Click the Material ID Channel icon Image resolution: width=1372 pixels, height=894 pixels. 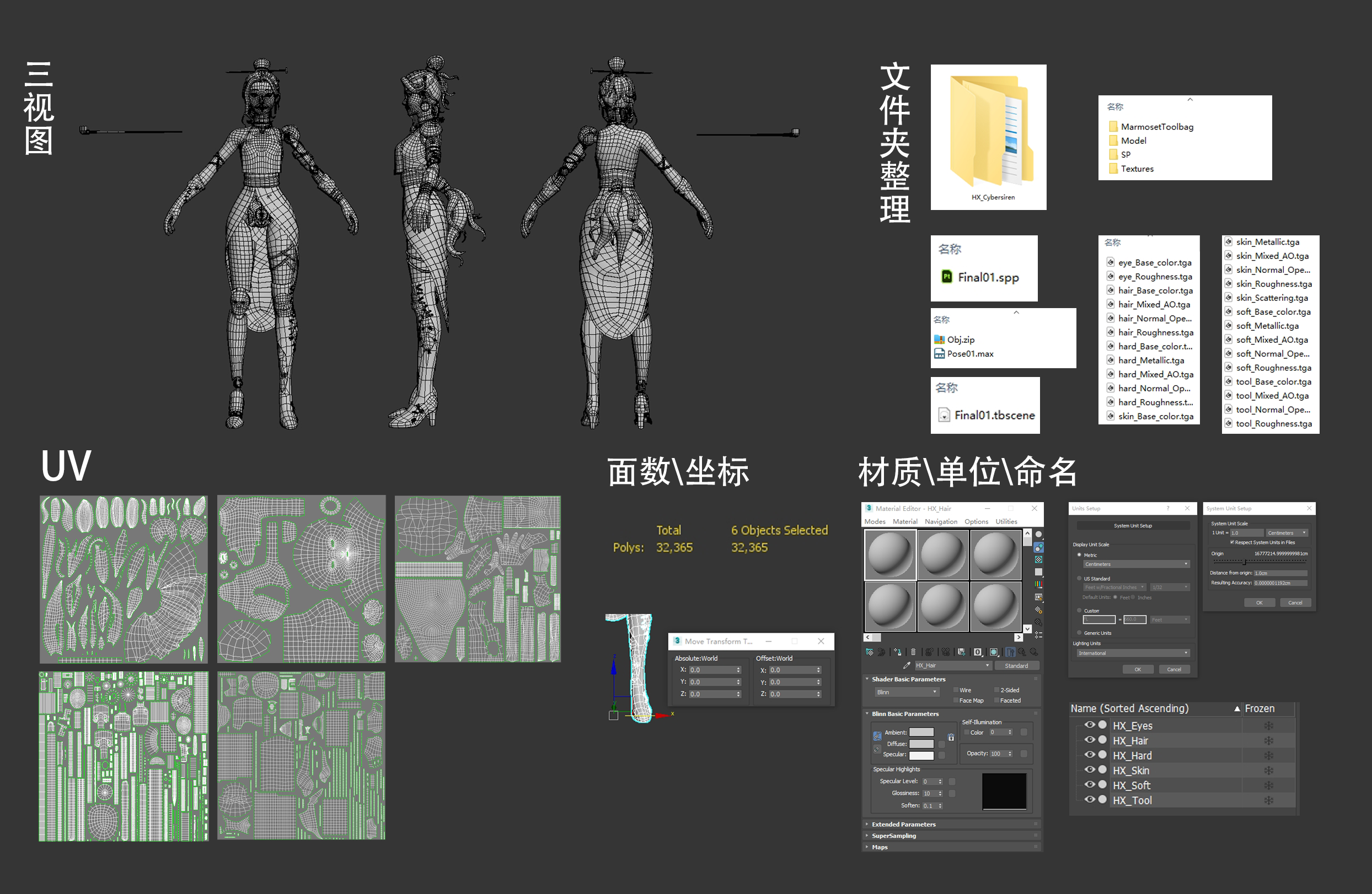tap(978, 652)
